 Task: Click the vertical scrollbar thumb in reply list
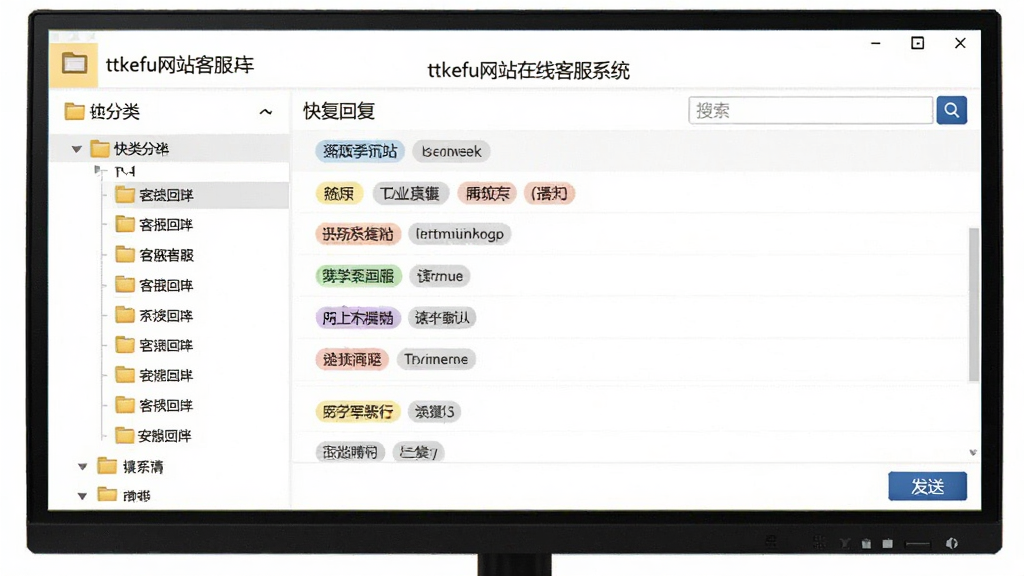click(974, 304)
